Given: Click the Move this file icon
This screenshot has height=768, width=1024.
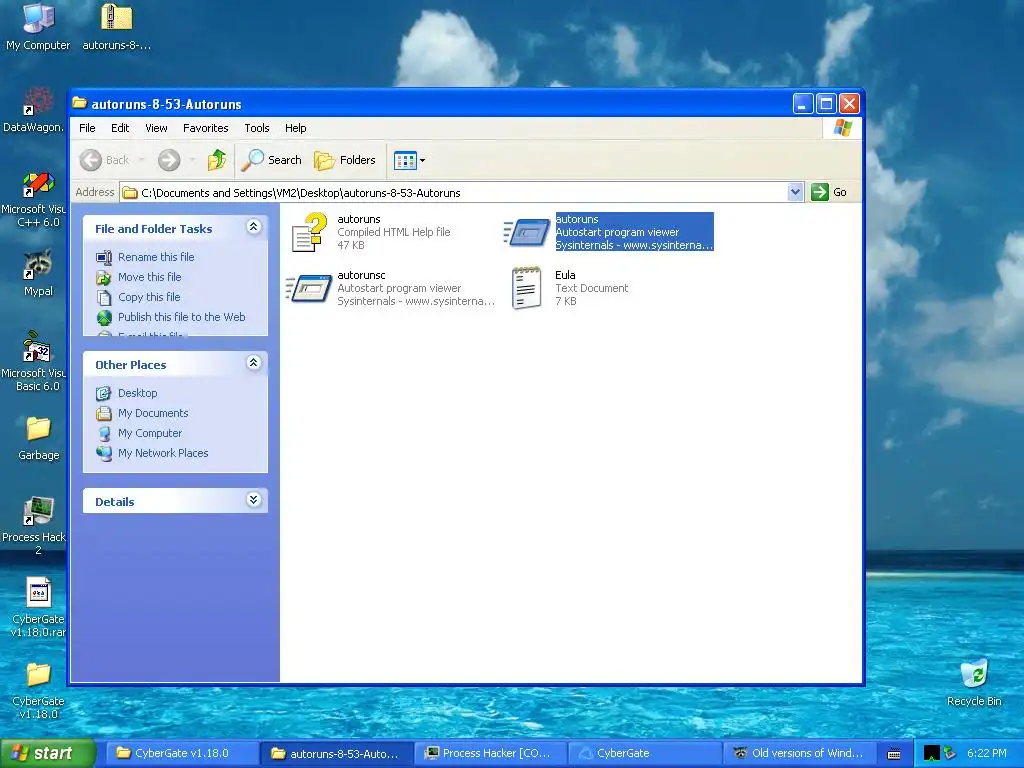Looking at the screenshot, I should pyautogui.click(x=104, y=278).
